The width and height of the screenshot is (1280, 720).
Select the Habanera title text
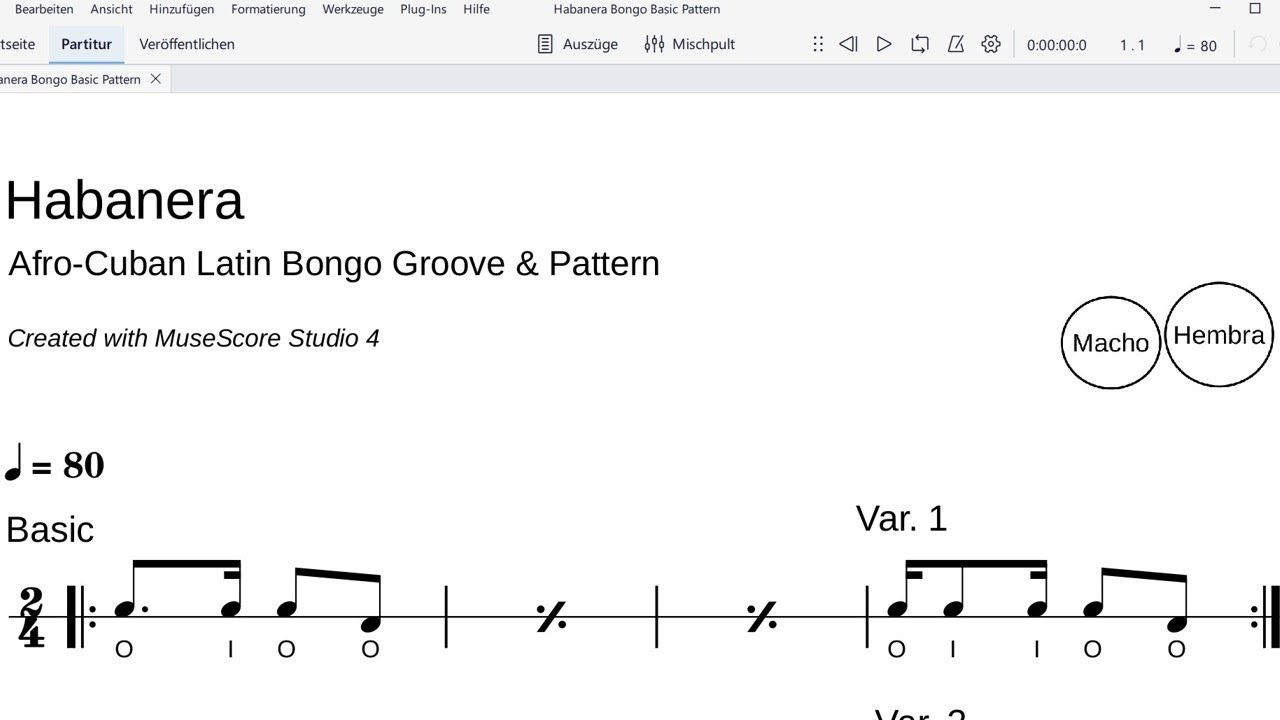tap(125, 200)
